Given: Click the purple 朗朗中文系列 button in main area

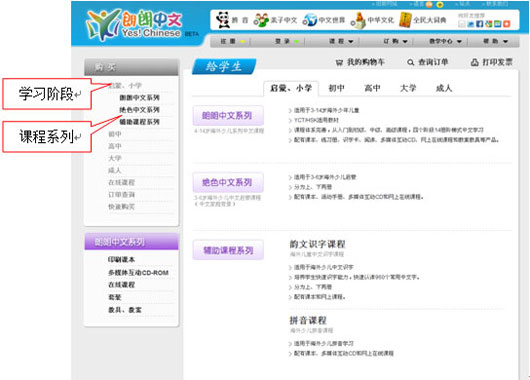Looking at the screenshot, I should coord(228,116).
